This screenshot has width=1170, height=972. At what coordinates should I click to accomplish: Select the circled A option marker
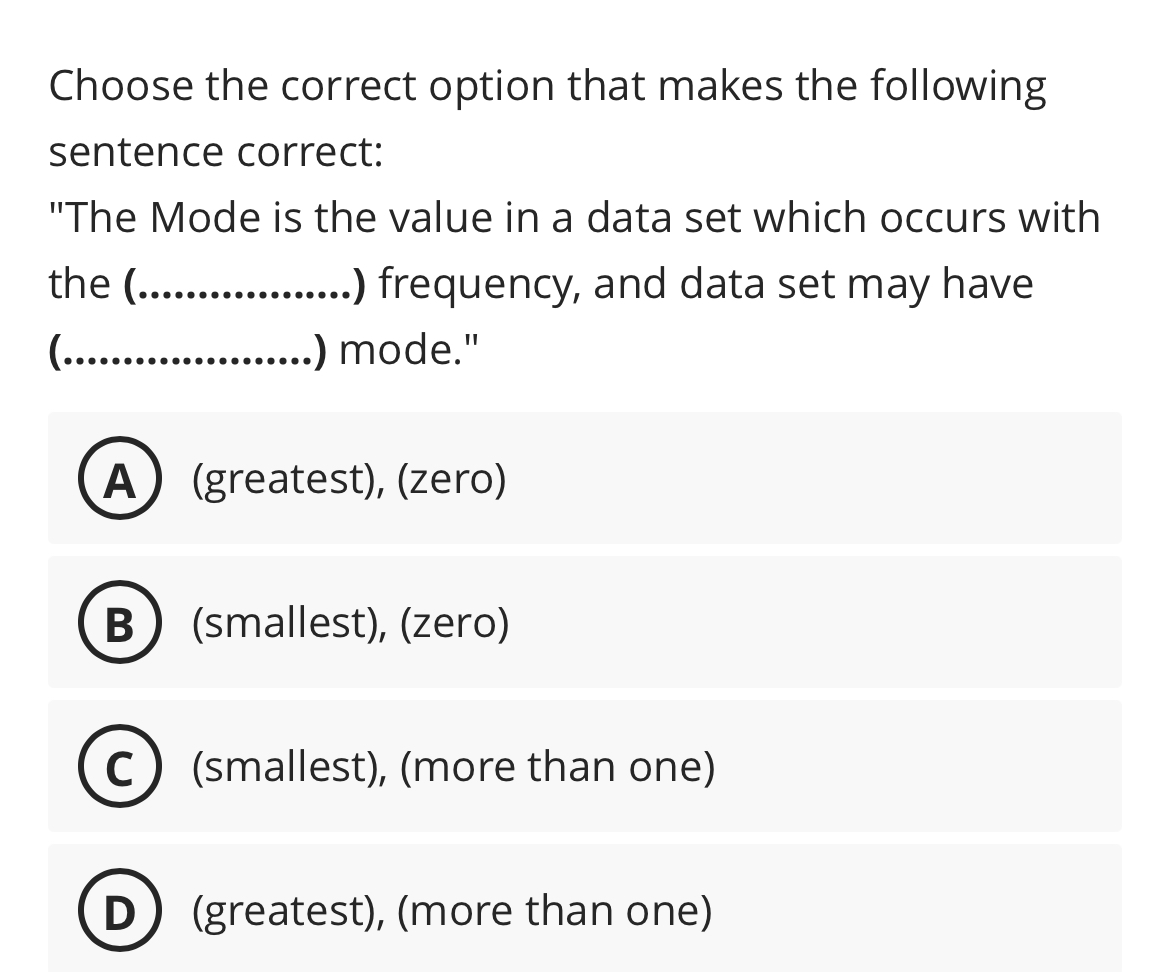click(119, 478)
